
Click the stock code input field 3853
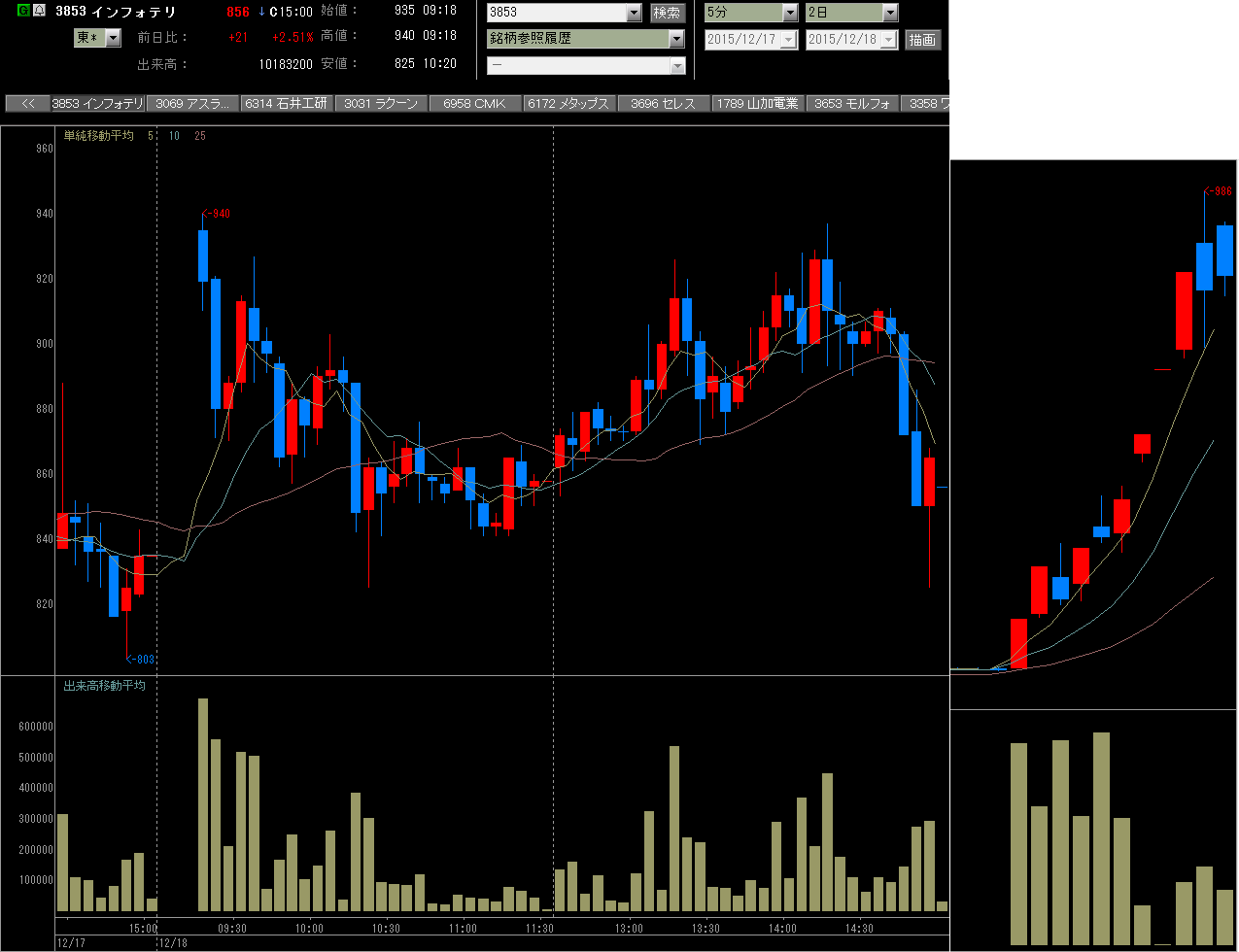pos(557,13)
